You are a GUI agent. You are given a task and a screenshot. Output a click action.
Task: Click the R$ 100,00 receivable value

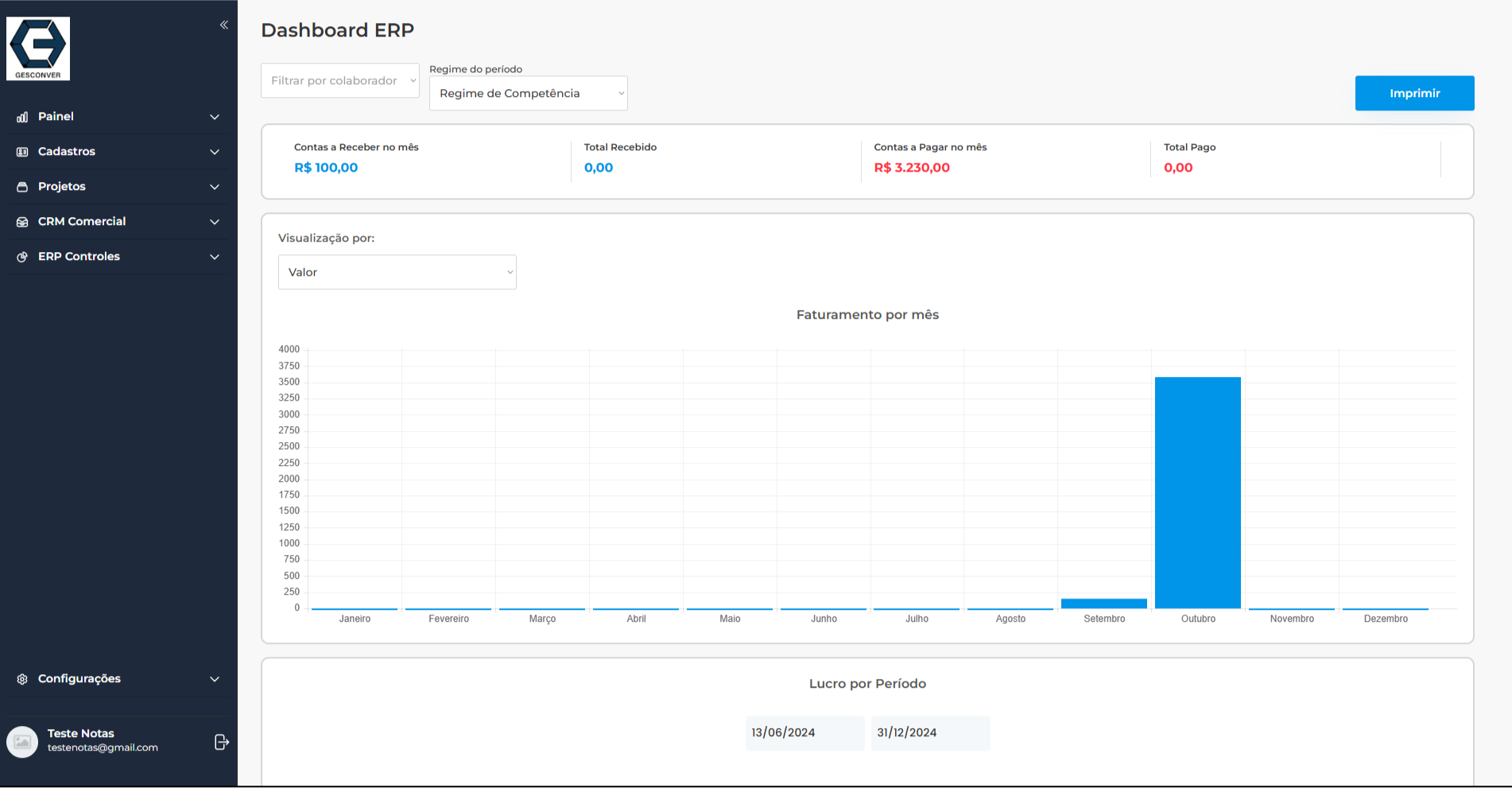326,168
